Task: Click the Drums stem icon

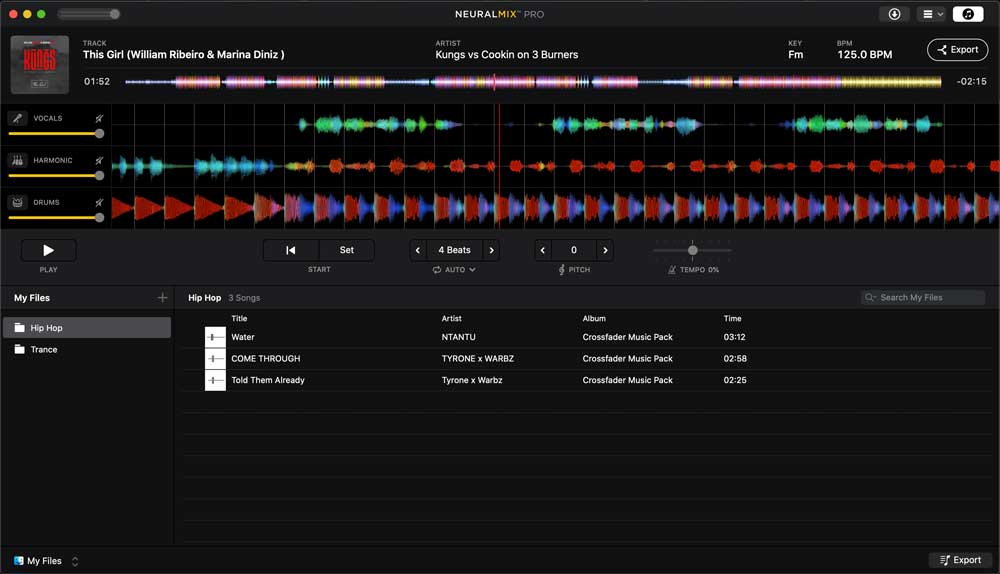Action: [x=17, y=202]
